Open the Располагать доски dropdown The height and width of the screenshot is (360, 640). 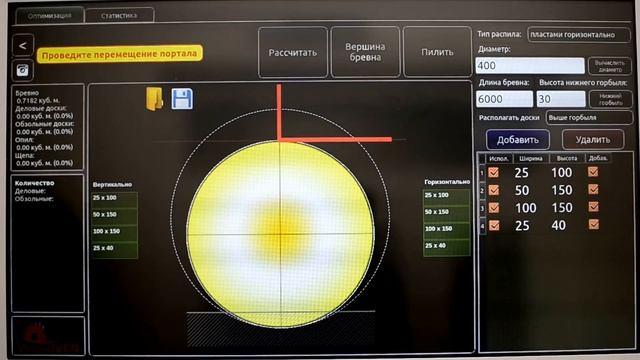click(589, 118)
